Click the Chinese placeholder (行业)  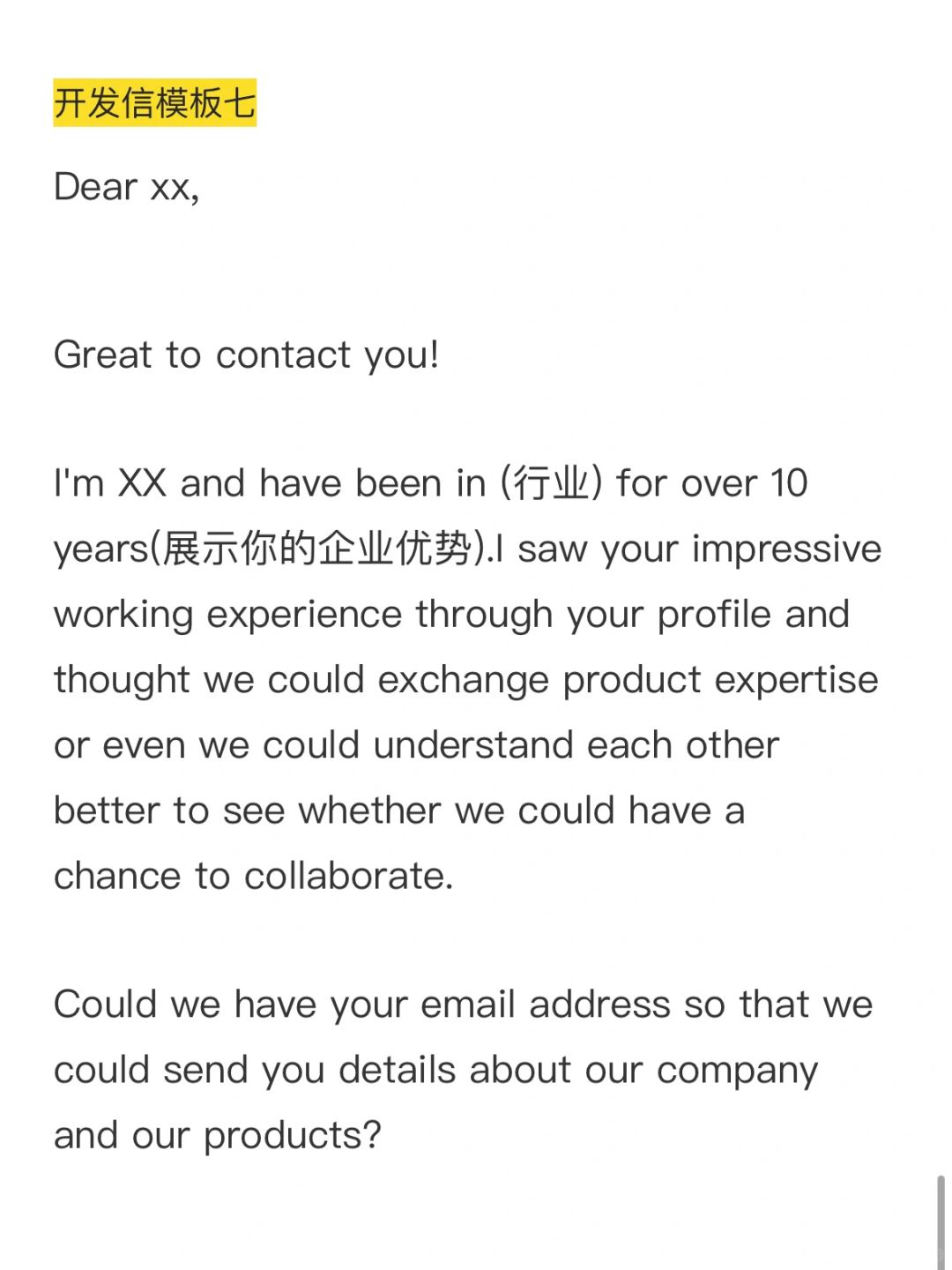pos(551,483)
